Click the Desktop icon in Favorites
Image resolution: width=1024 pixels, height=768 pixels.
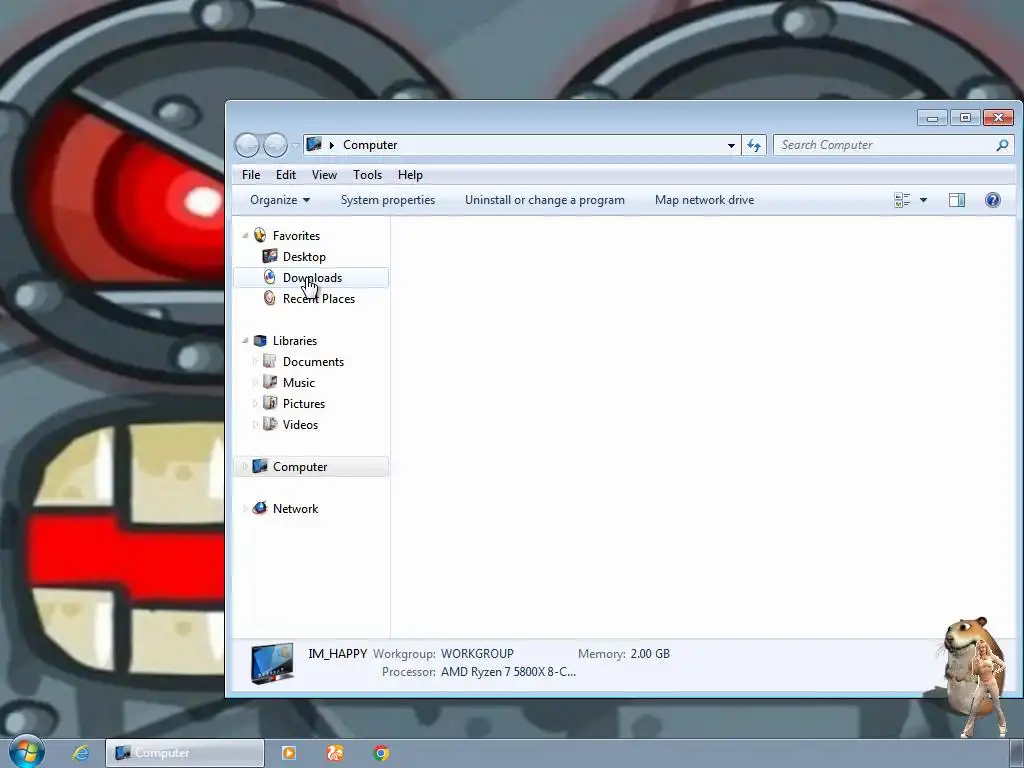click(x=270, y=256)
